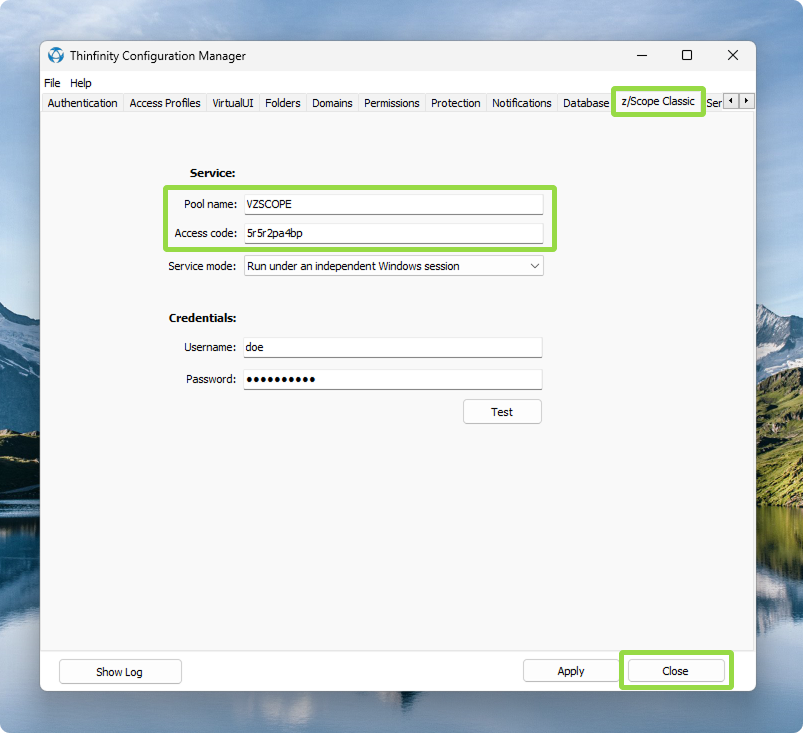The width and height of the screenshot is (803, 733).
Task: Open the File menu
Action: 52,83
